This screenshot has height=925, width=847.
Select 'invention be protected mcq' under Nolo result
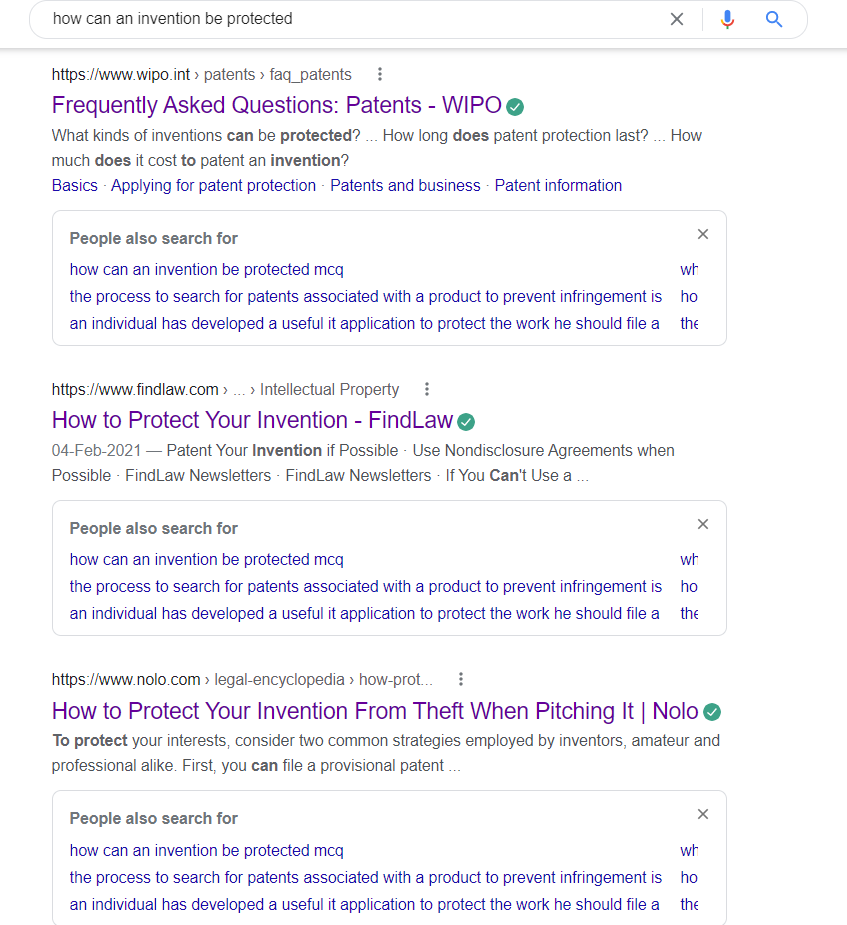pos(206,851)
